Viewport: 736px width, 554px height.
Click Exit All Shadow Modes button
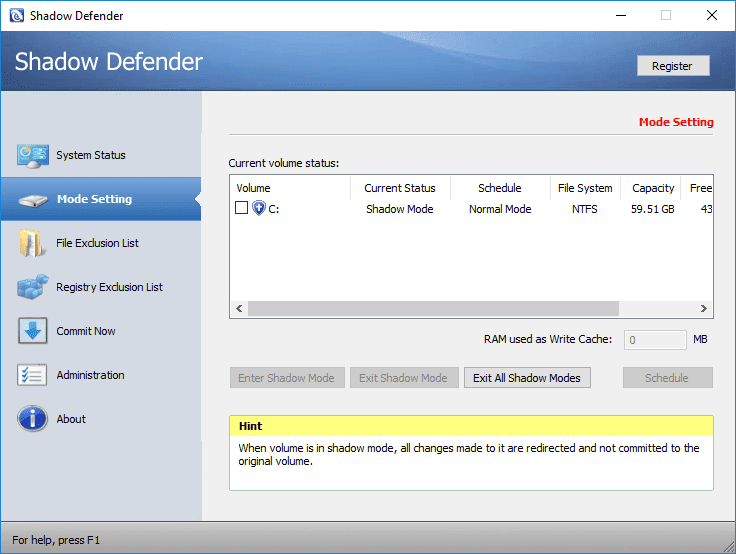(x=527, y=378)
